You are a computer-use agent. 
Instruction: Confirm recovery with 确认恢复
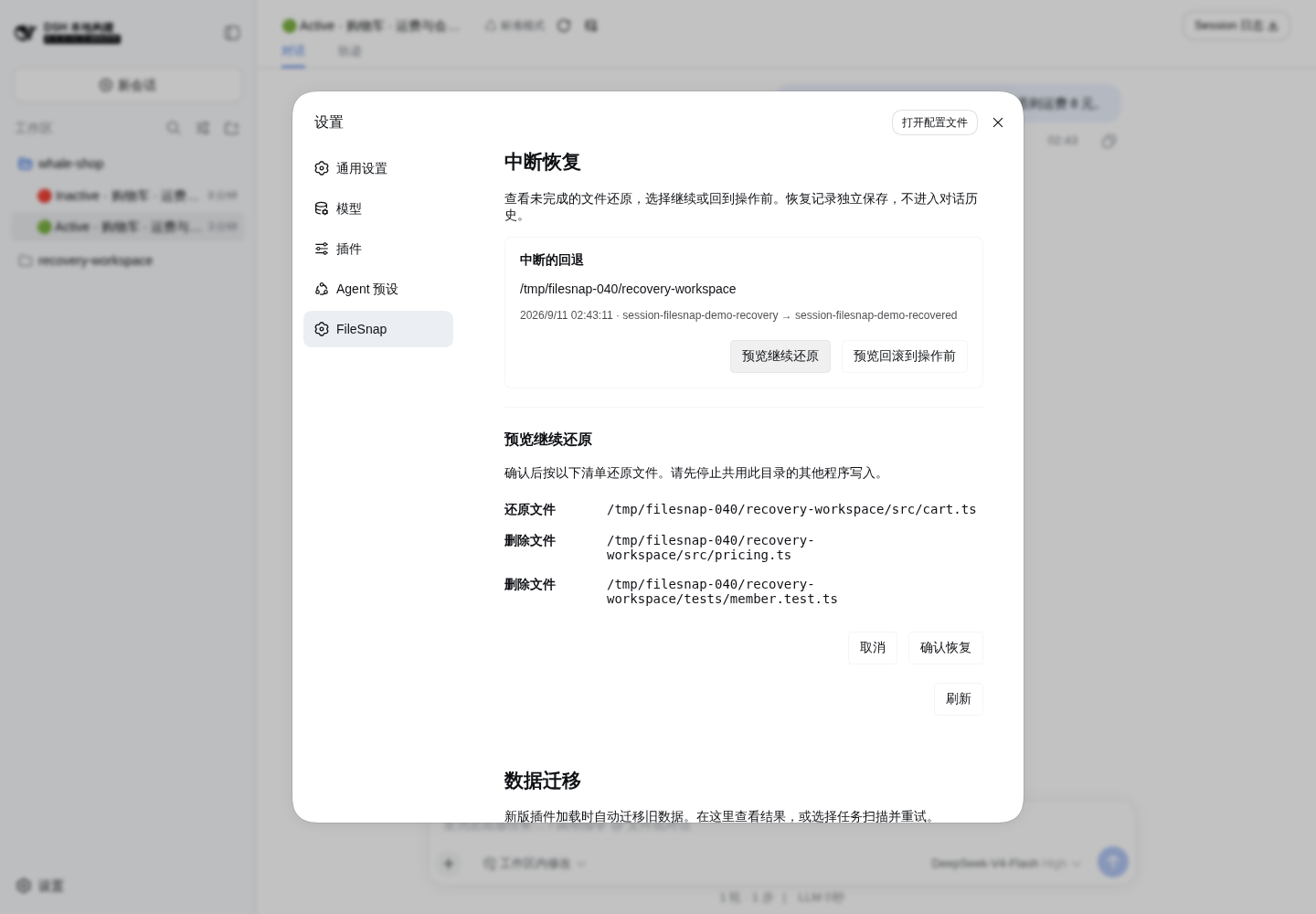946,648
